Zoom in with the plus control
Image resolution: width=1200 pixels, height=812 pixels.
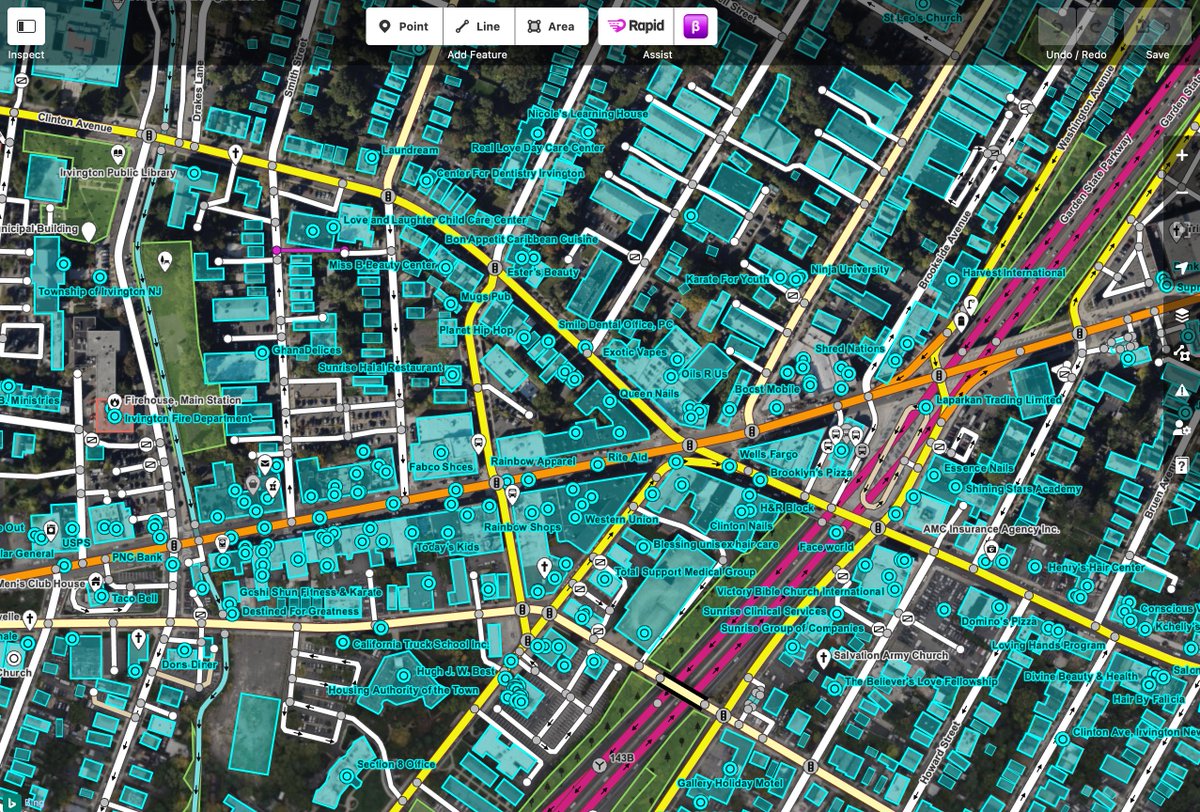pyautogui.click(x=1182, y=155)
